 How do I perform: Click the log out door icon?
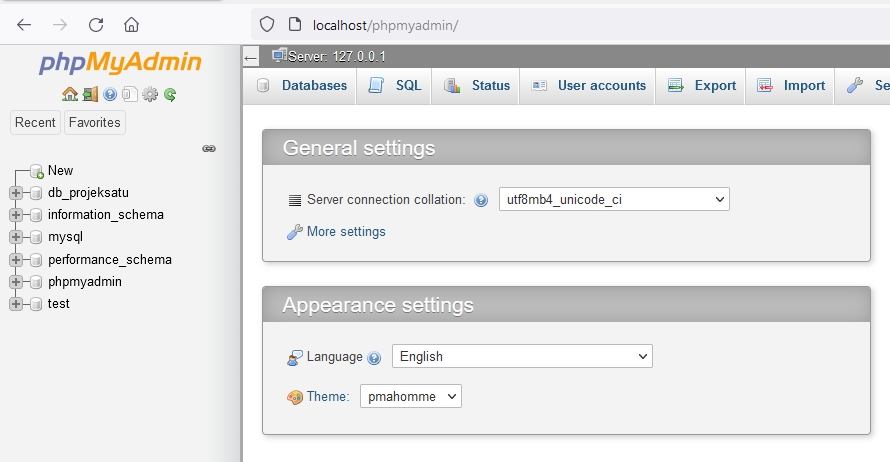[x=90, y=94]
